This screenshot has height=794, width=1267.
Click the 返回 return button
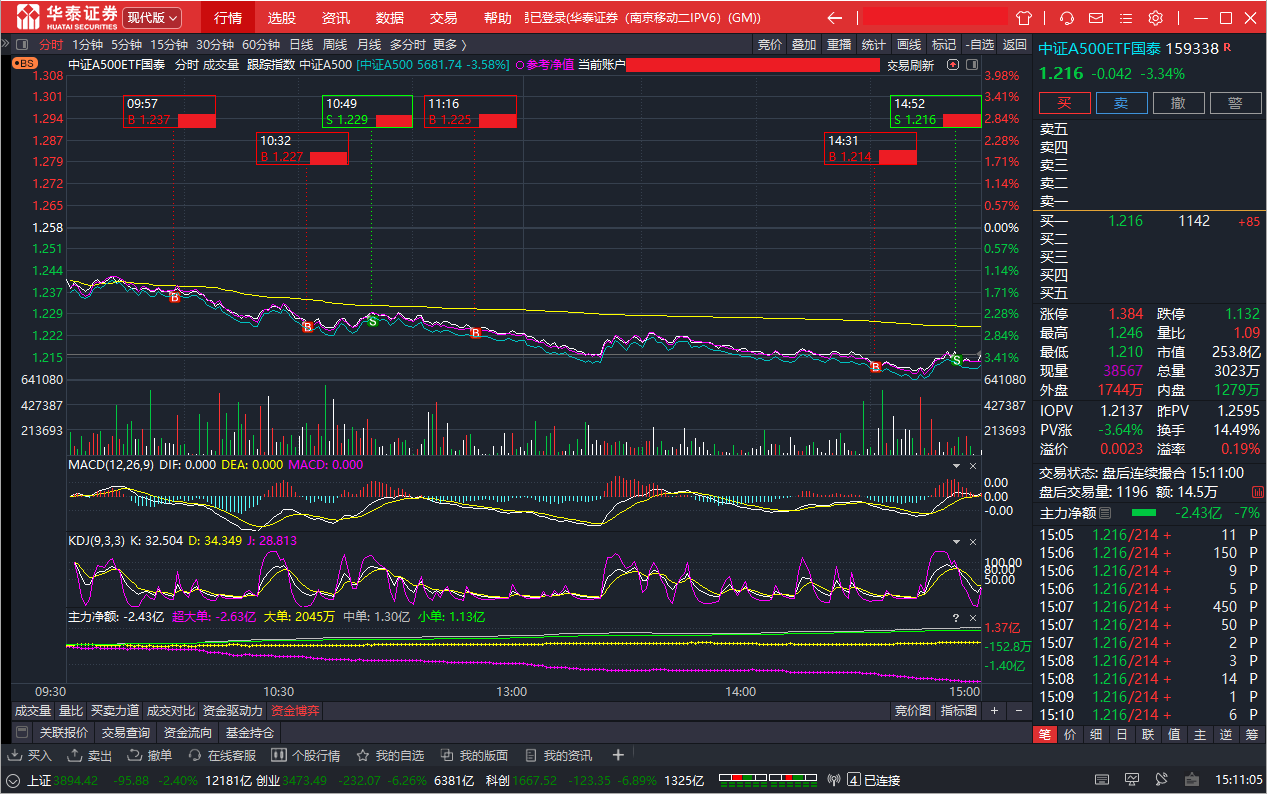coord(1015,44)
